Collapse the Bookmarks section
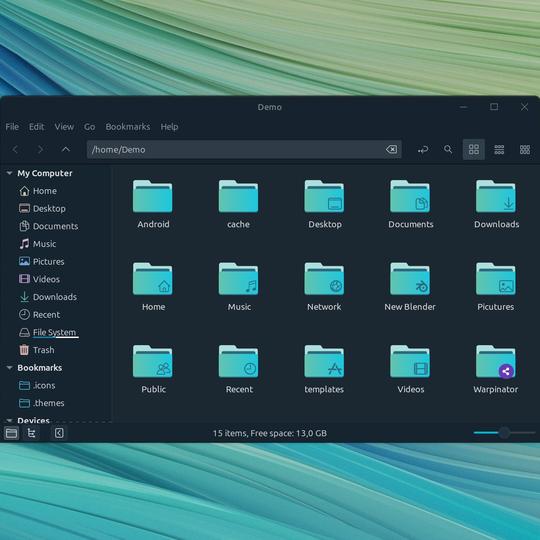The height and width of the screenshot is (540, 540). coord(10,368)
